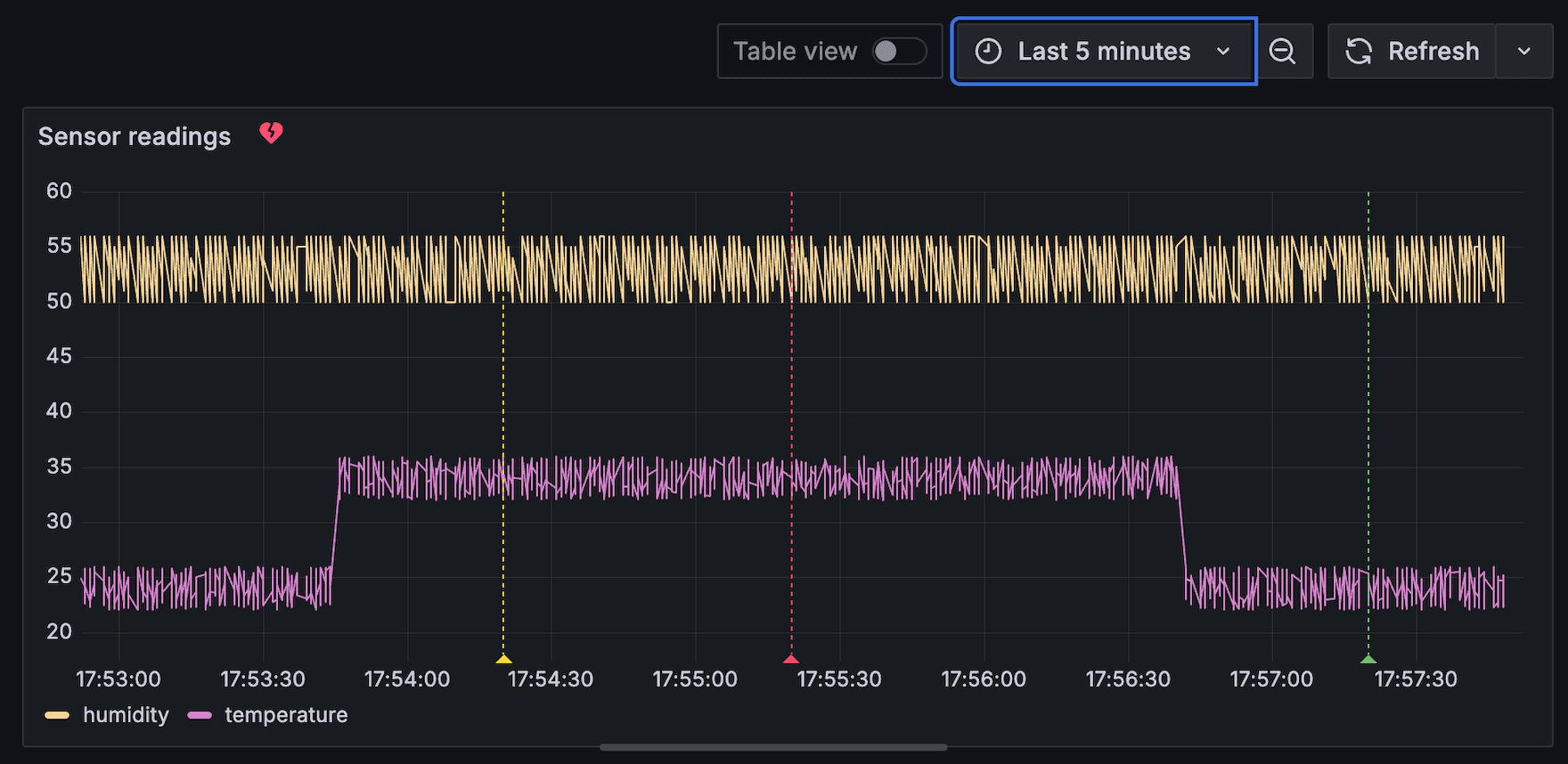
Task: Click the red annotation triangle marker
Action: pos(791,659)
